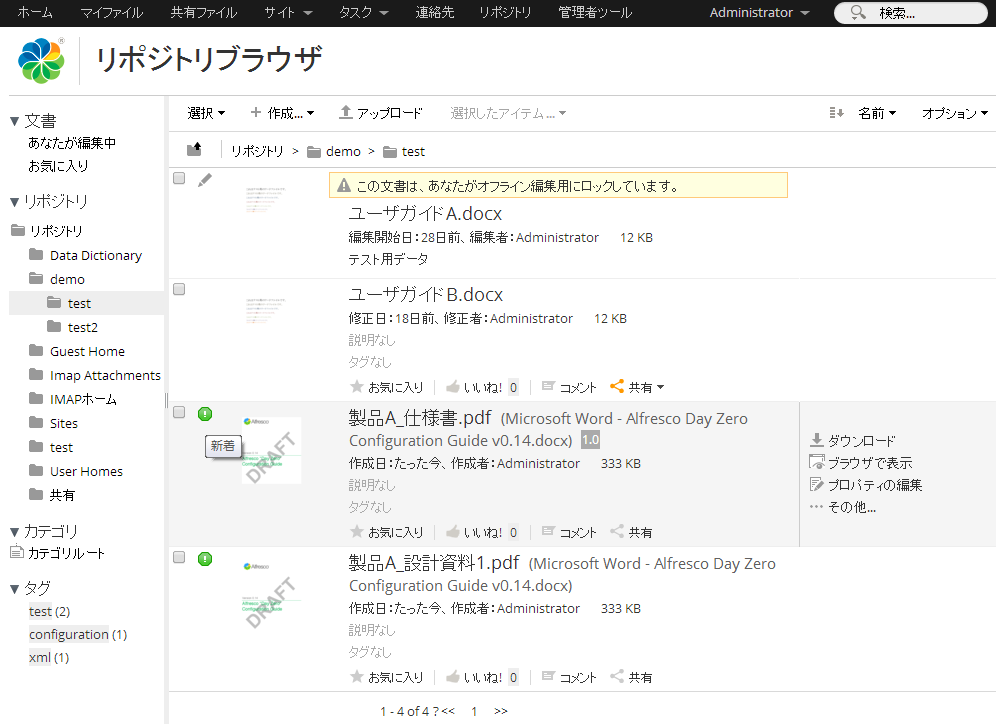Click the favorite star for ユーザガイドB.docx
The width and height of the screenshot is (996, 724).
357,386
